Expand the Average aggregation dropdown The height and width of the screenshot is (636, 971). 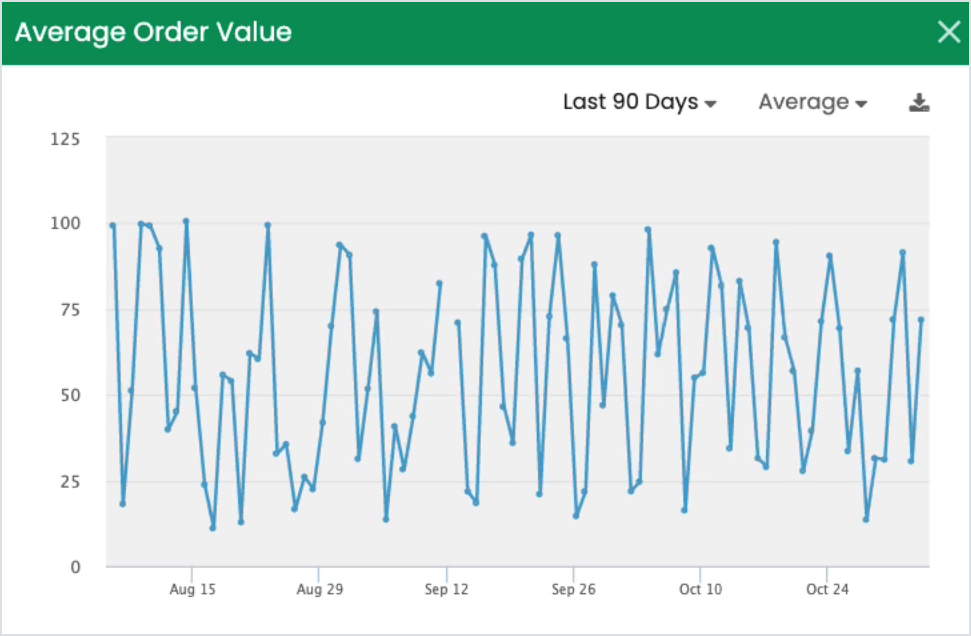(x=812, y=102)
